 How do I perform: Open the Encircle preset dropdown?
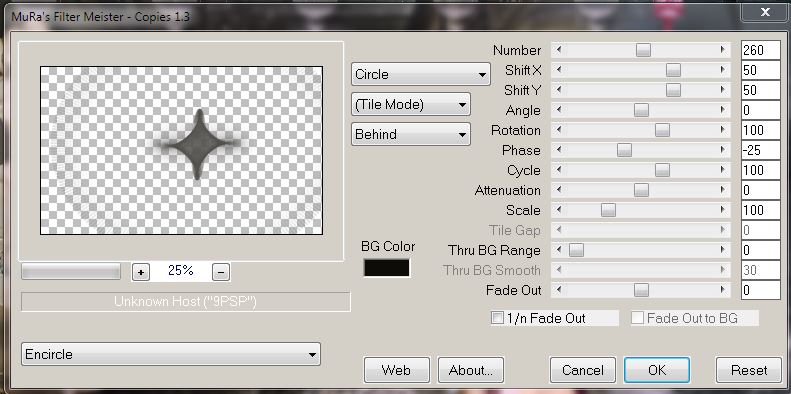click(171, 354)
